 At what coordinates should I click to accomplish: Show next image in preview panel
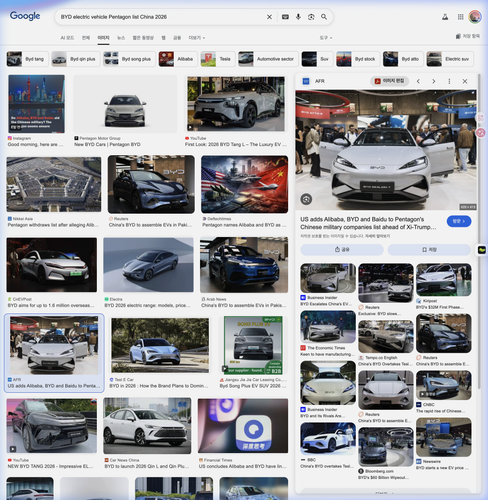[x=434, y=81]
